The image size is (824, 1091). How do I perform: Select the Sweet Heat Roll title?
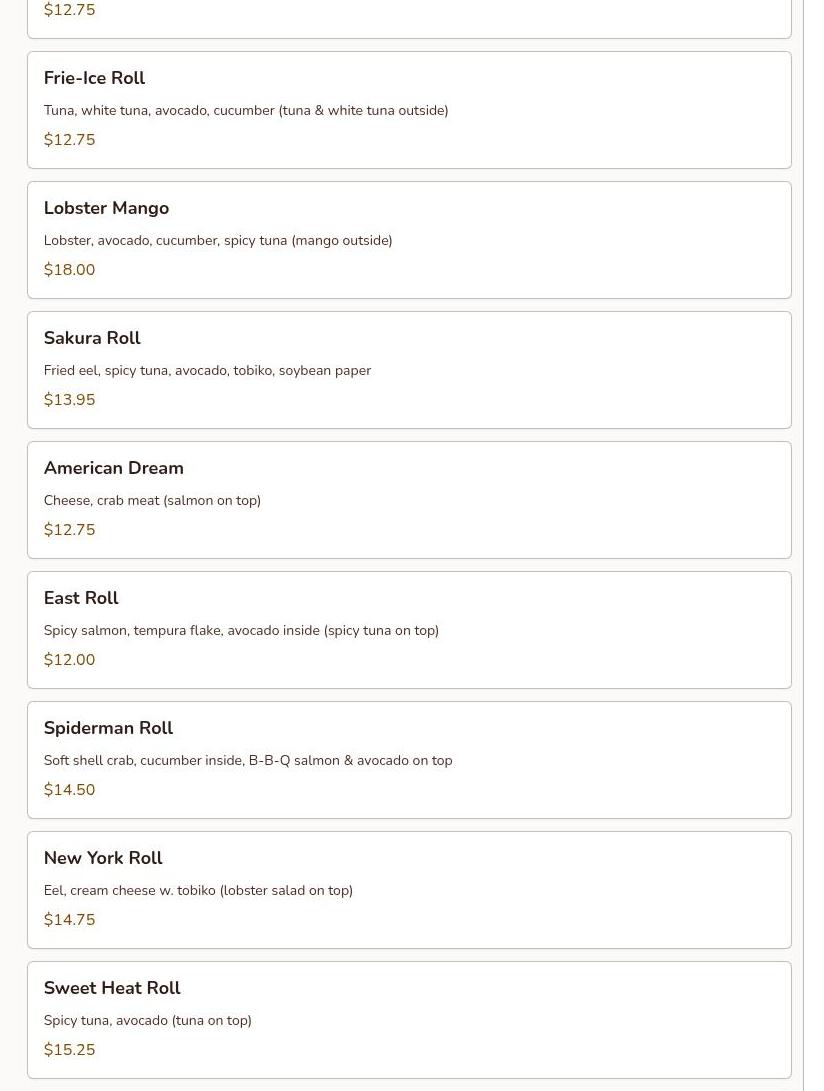(x=112, y=988)
